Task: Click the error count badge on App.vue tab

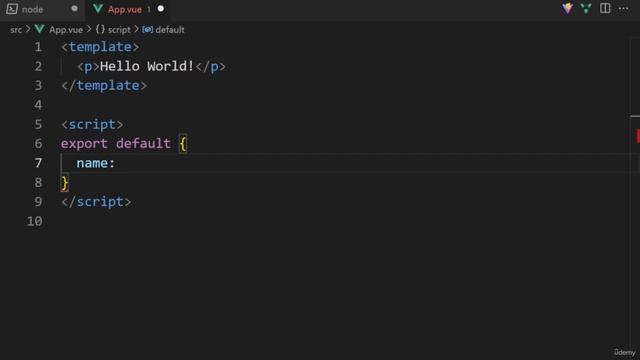Action: tap(149, 9)
